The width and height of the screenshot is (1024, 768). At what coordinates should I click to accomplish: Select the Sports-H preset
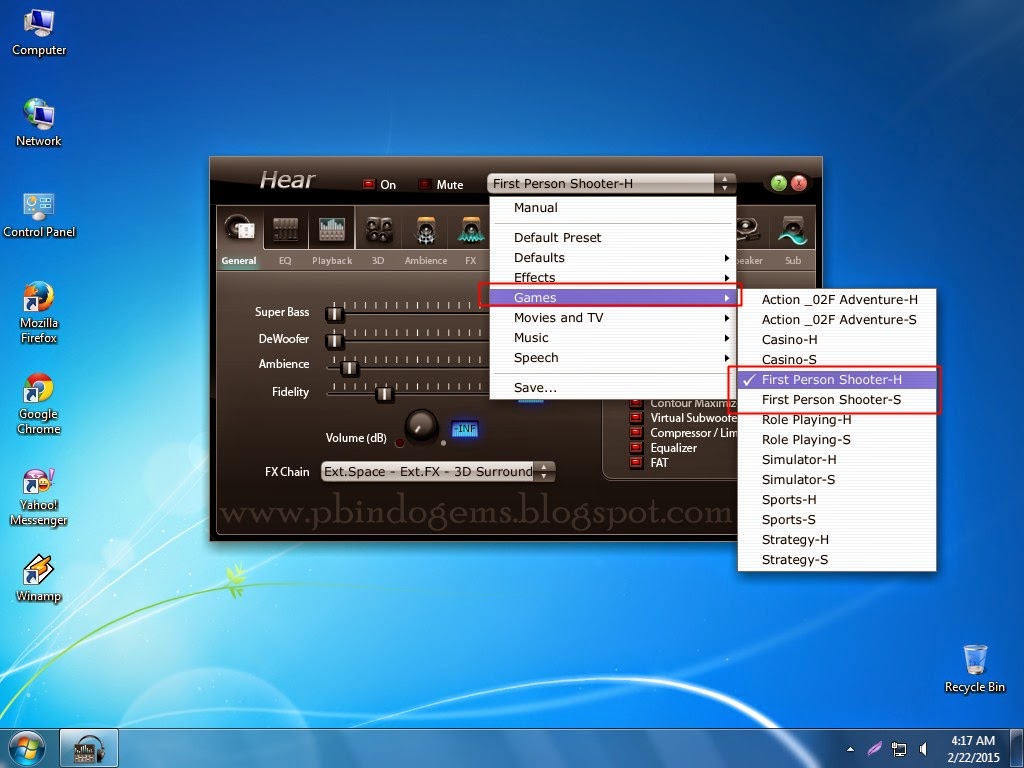click(x=837, y=500)
